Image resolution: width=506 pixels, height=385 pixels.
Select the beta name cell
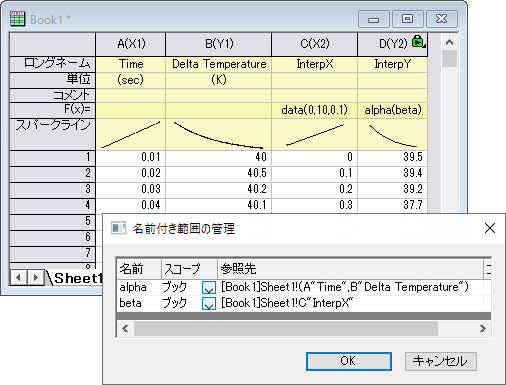click(x=139, y=303)
